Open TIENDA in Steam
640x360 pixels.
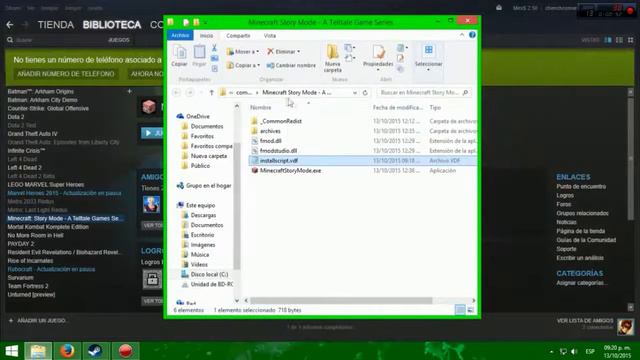point(56,25)
